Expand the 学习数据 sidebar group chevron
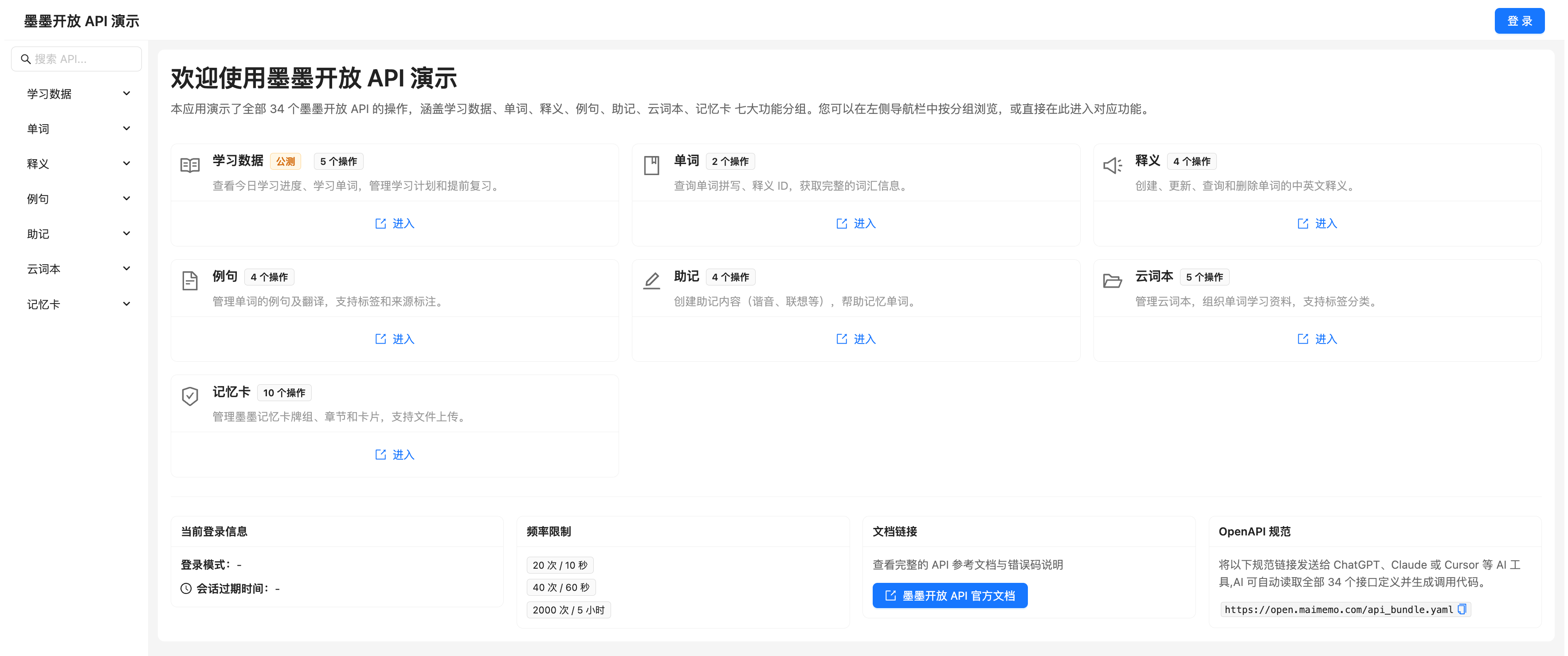 click(x=127, y=94)
